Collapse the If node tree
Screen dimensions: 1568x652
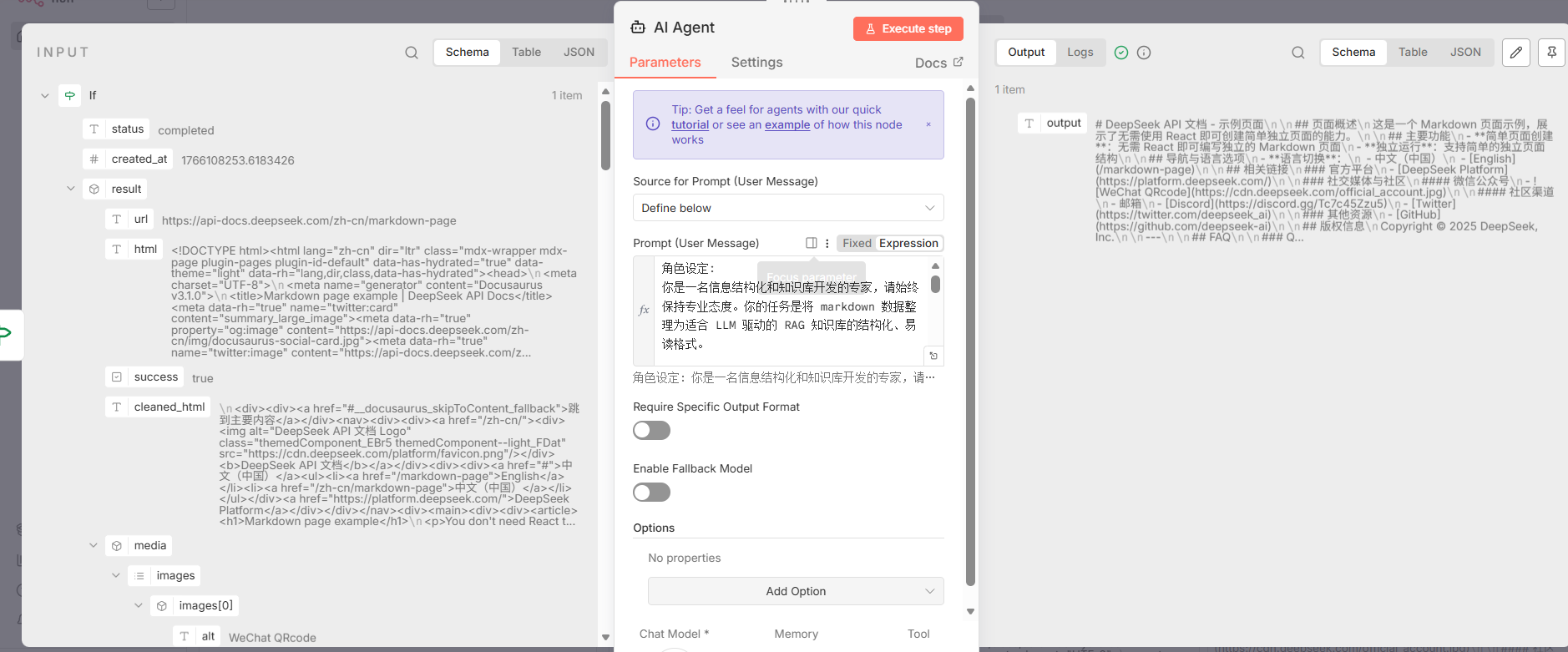(45, 95)
